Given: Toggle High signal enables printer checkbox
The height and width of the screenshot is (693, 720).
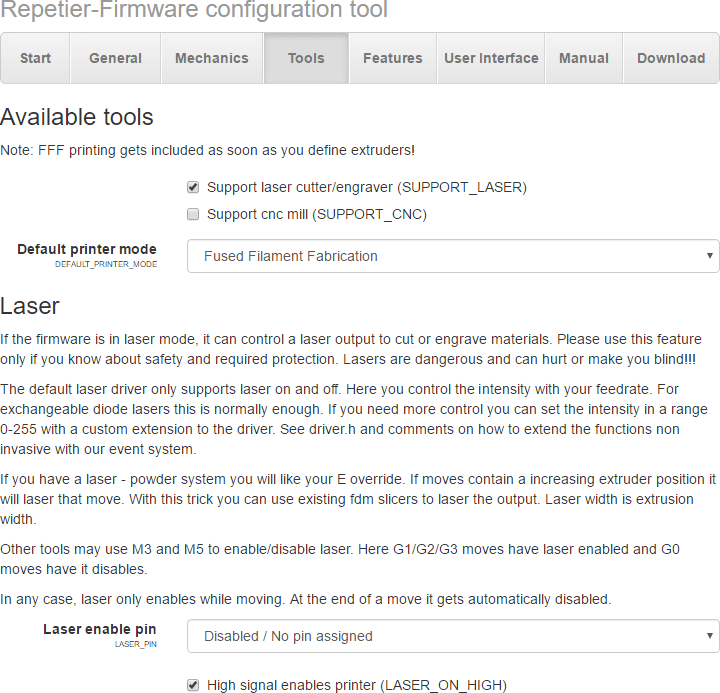Looking at the screenshot, I should click(x=193, y=685).
